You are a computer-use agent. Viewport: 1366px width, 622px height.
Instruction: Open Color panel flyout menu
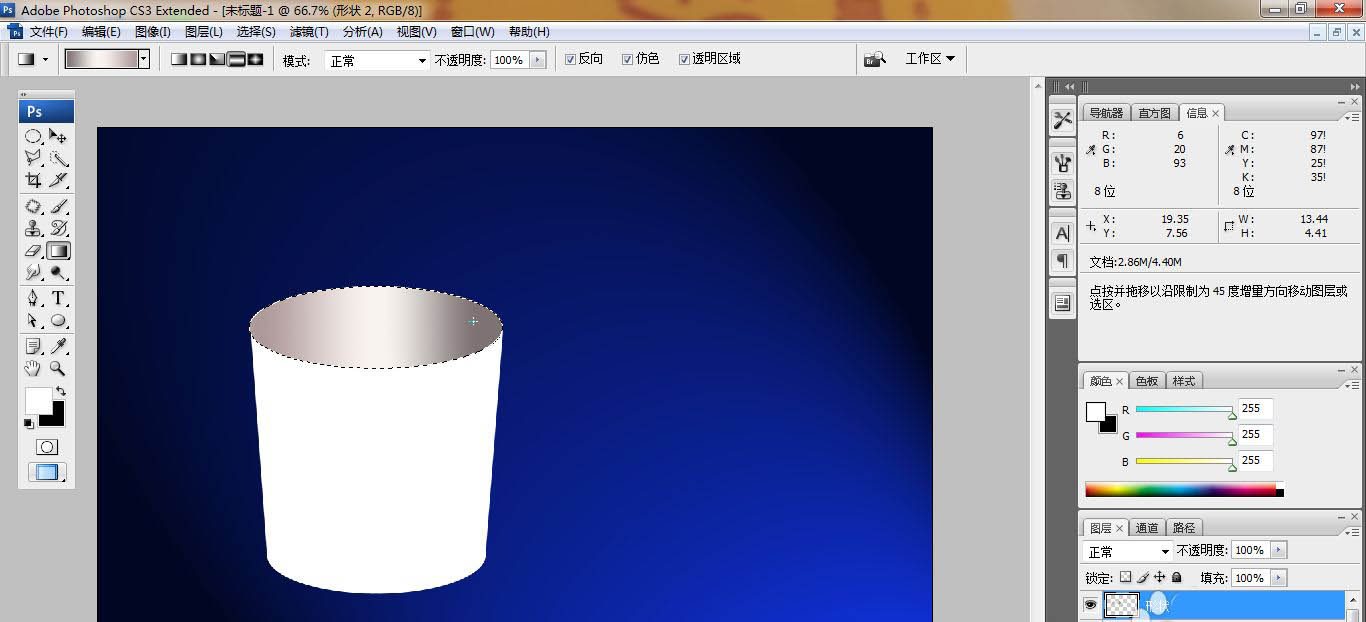click(x=1350, y=384)
